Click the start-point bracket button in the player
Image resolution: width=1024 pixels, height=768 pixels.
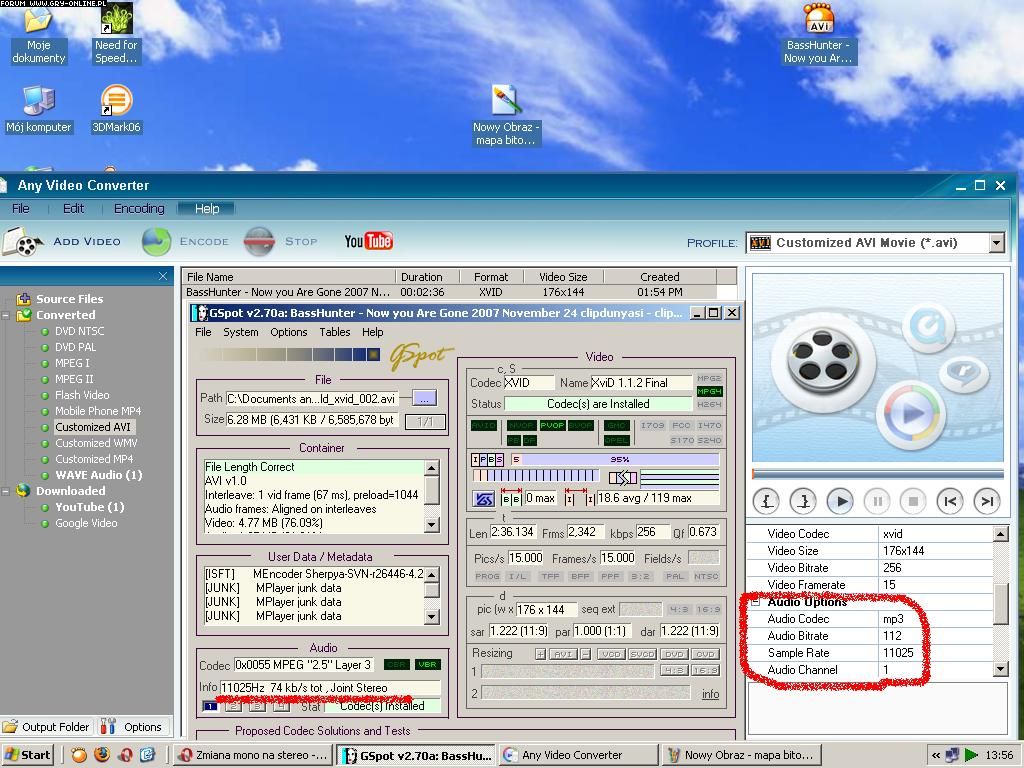[x=767, y=501]
